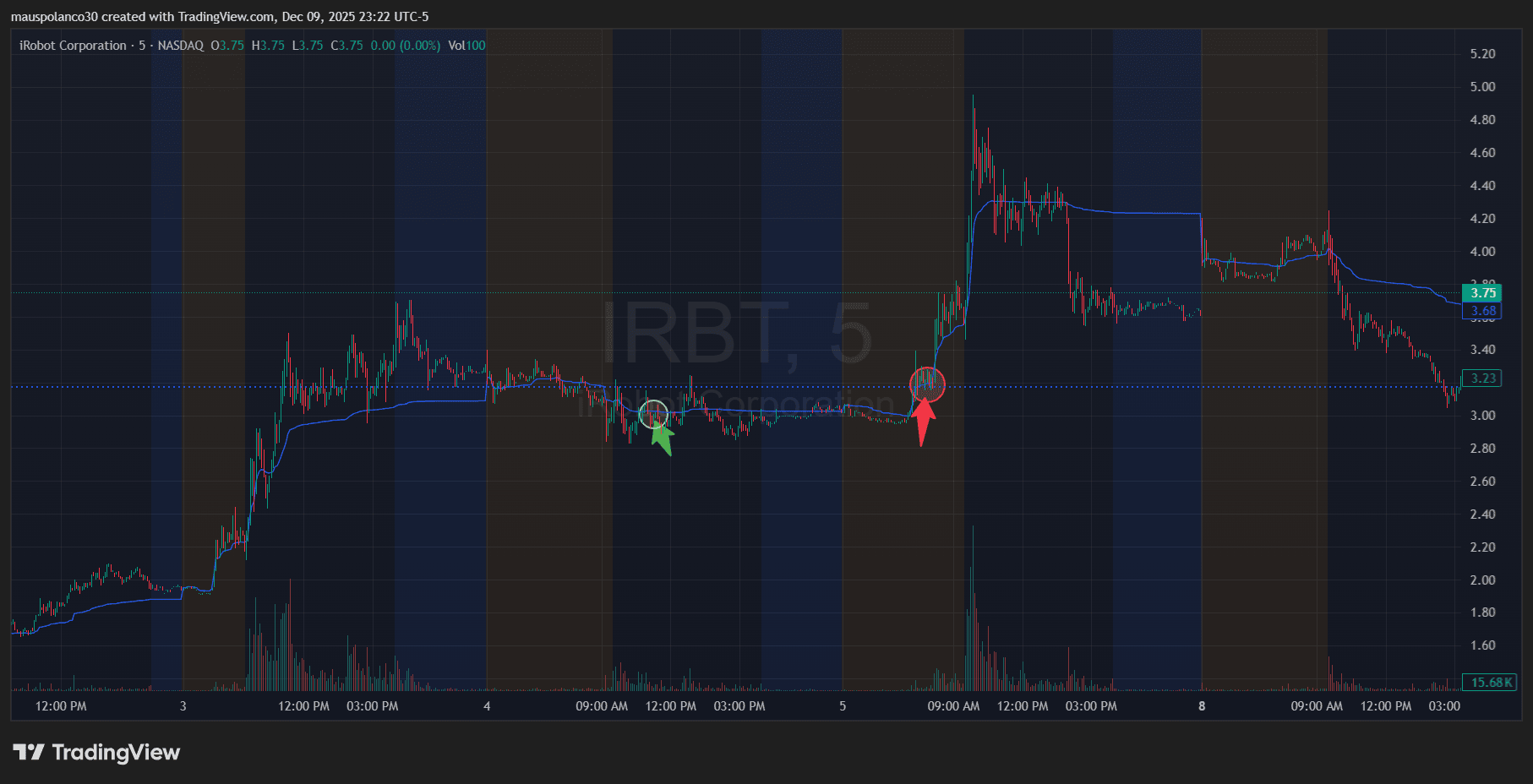Click the 5.20 price axis label
Image resolution: width=1533 pixels, height=784 pixels.
(x=1482, y=54)
